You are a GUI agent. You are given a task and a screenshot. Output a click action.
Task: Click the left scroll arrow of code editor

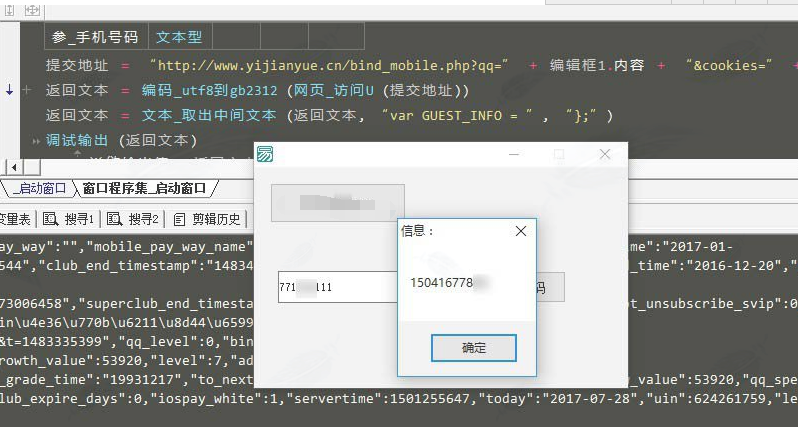pyautogui.click(x=14, y=167)
